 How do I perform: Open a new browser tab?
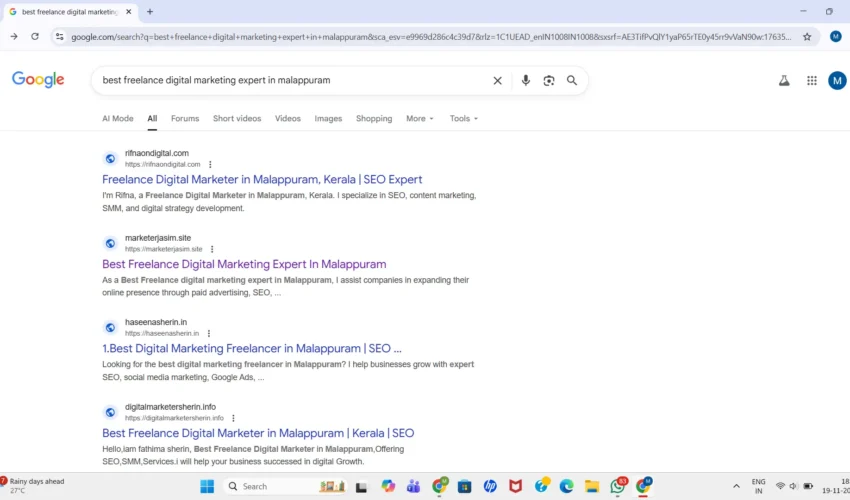[x=150, y=12]
